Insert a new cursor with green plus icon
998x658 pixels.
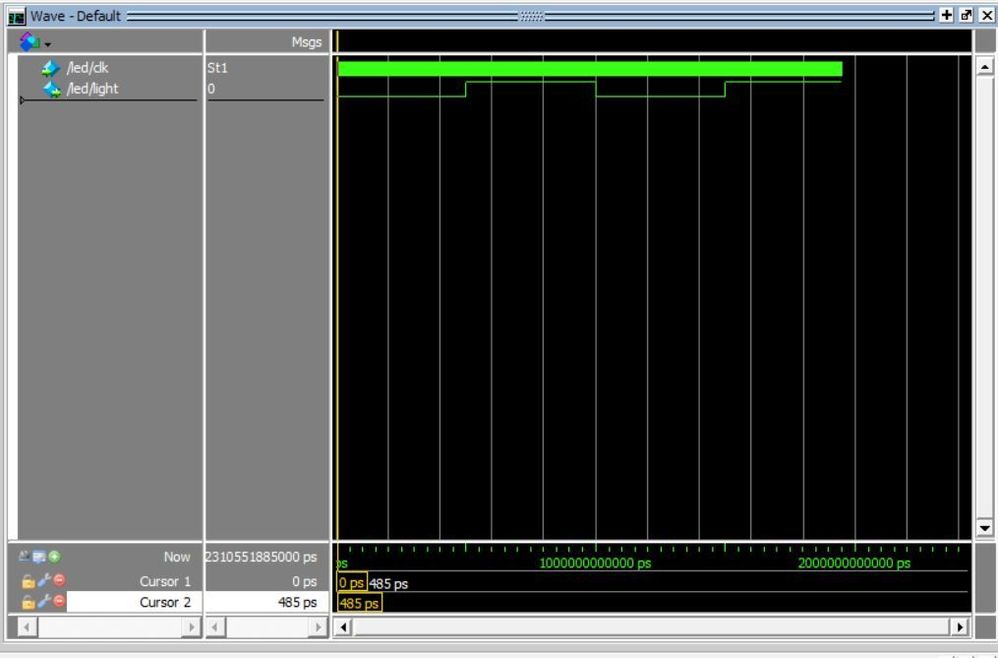click(x=55, y=557)
